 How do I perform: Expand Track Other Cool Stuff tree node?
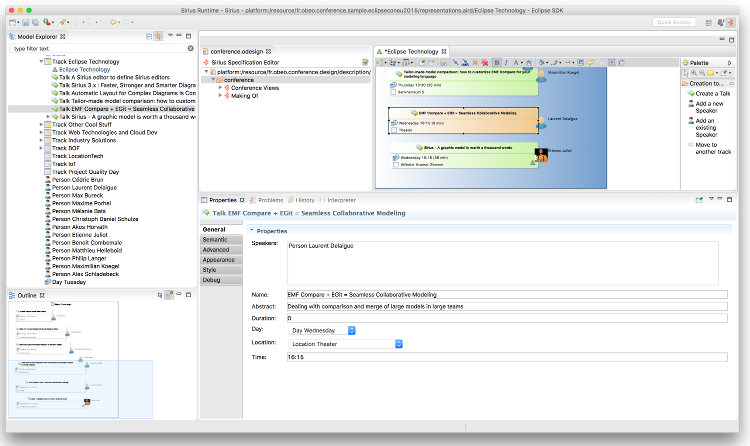[41, 124]
